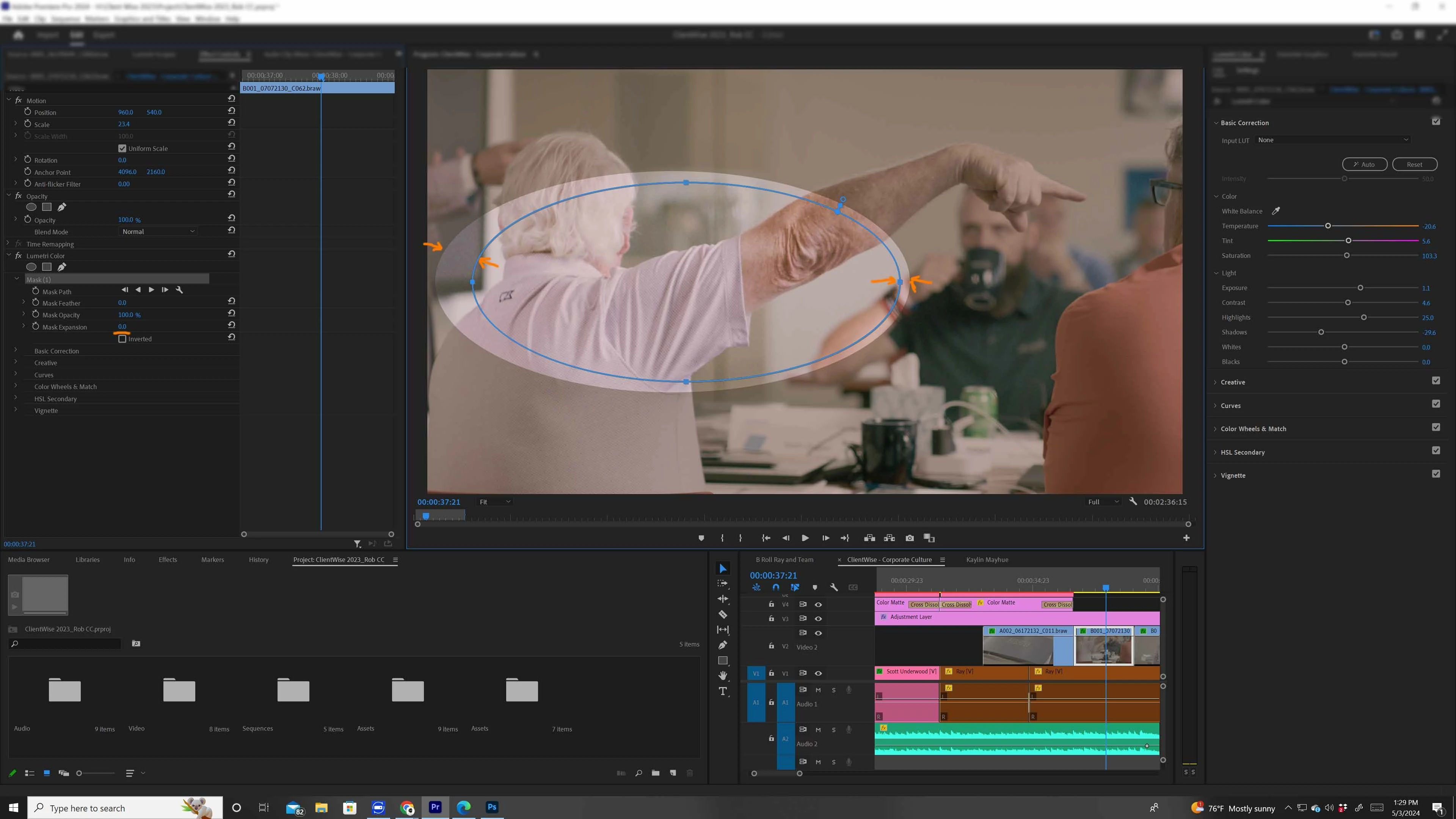Switch to the Effects panel tab
This screenshot has height=819, width=1456.
[167, 560]
